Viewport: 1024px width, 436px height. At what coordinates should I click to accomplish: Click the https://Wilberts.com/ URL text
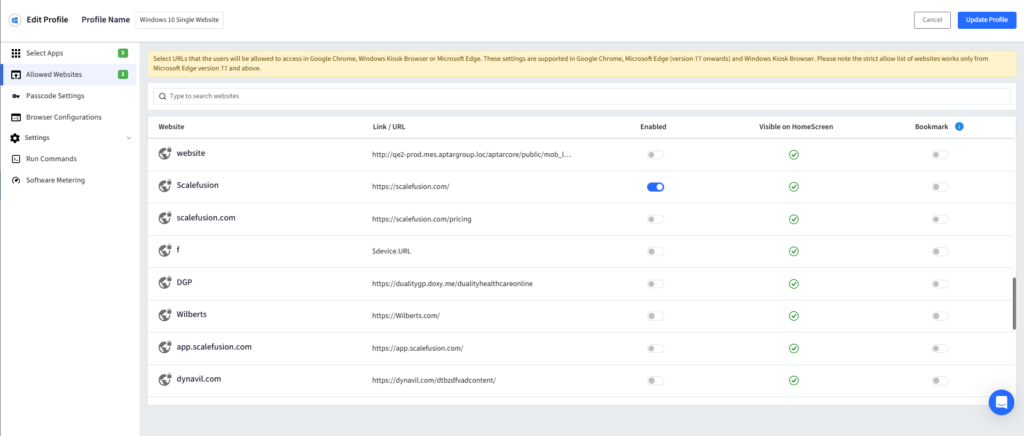click(406, 316)
